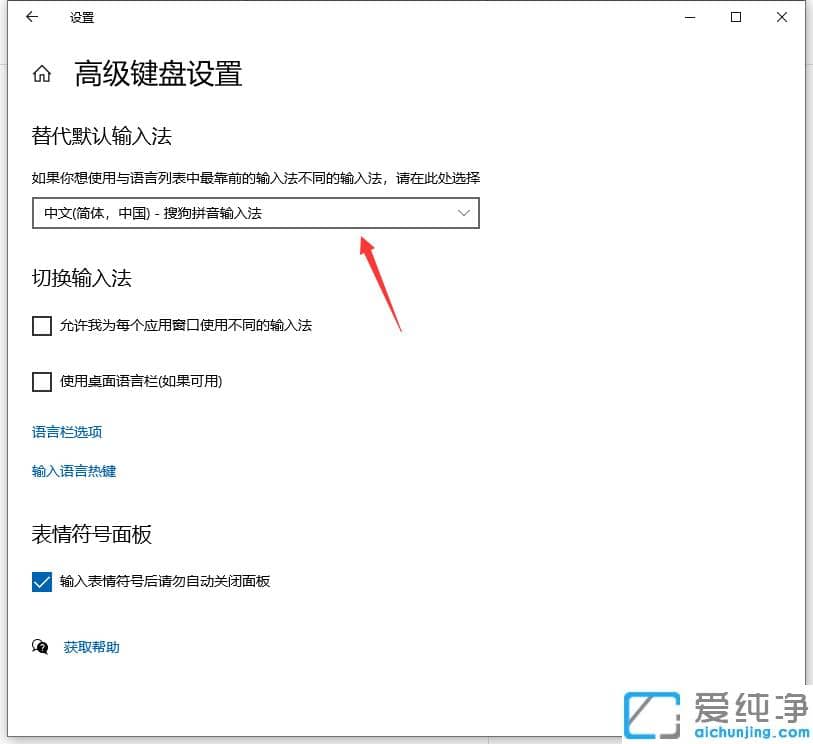Enable 使用桌面语言栏(如果可用)
The height and width of the screenshot is (744, 813).
[x=41, y=381]
